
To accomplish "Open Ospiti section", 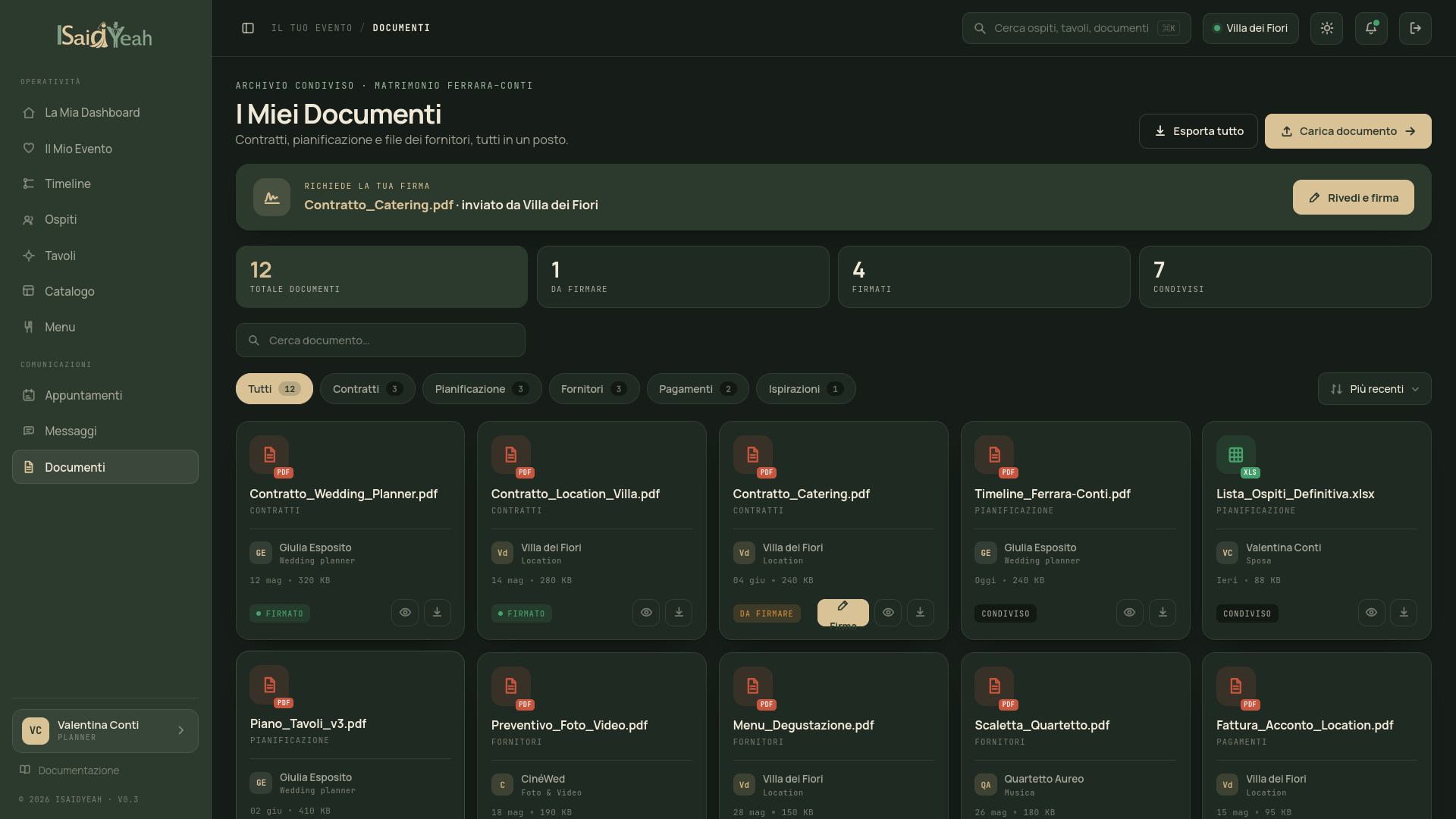I will pyautogui.click(x=105, y=219).
